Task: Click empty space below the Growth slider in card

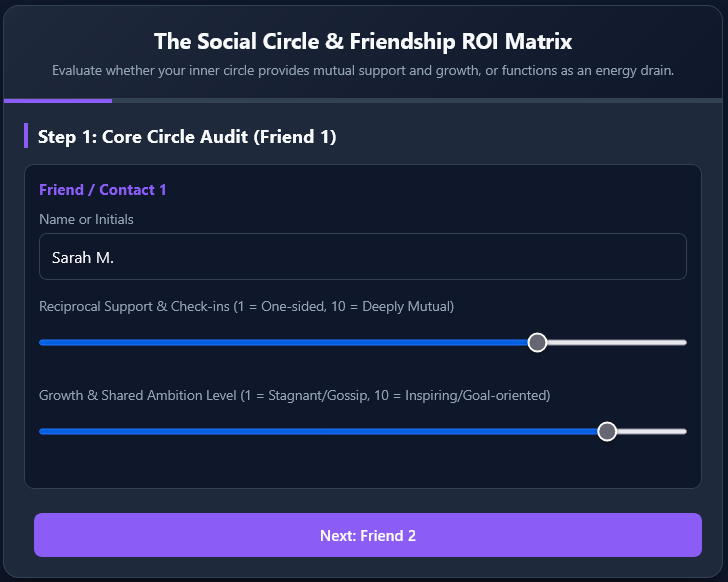Action: (x=363, y=464)
